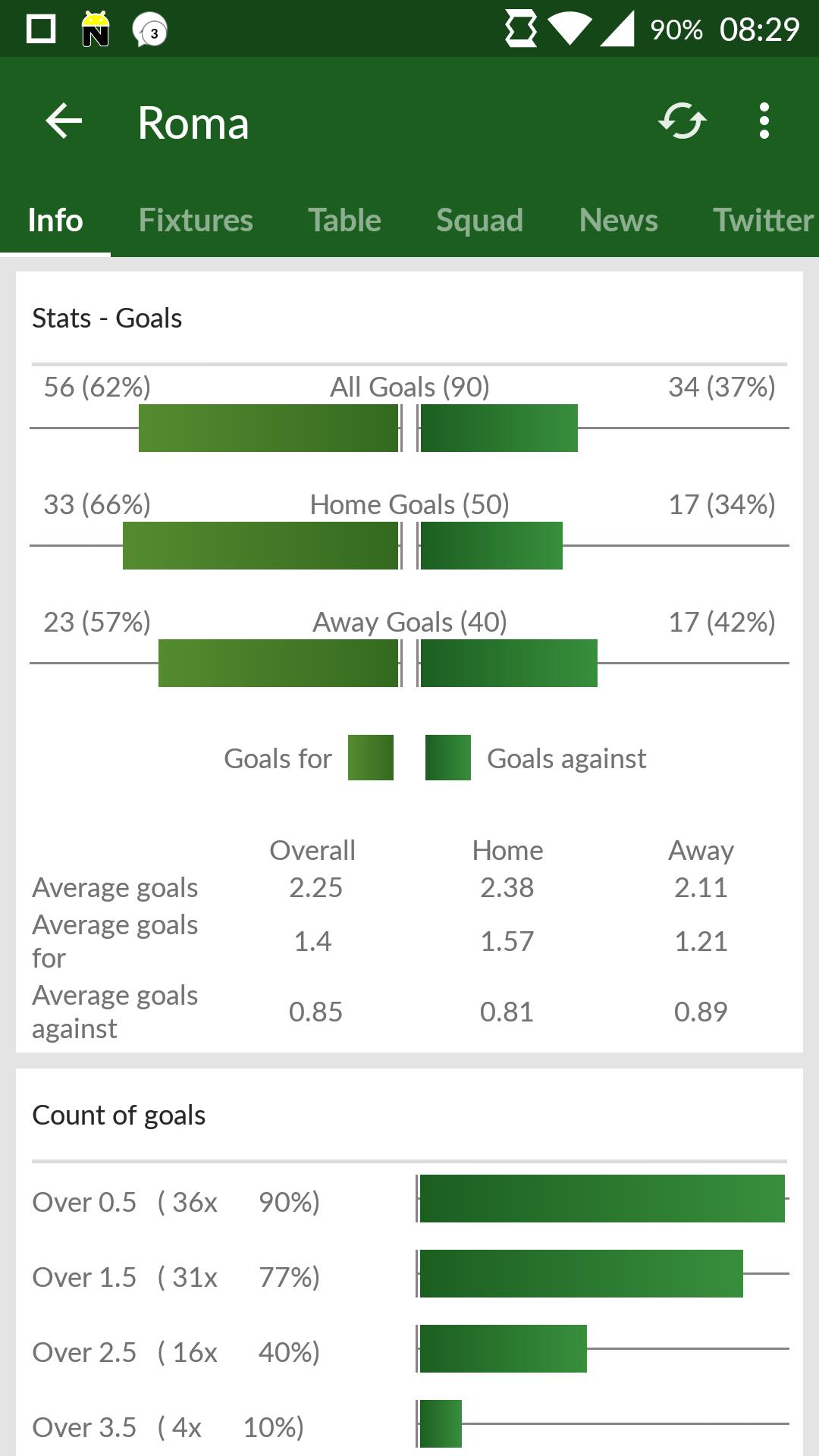Tap the Goals for legend swatch

pyautogui.click(x=370, y=758)
